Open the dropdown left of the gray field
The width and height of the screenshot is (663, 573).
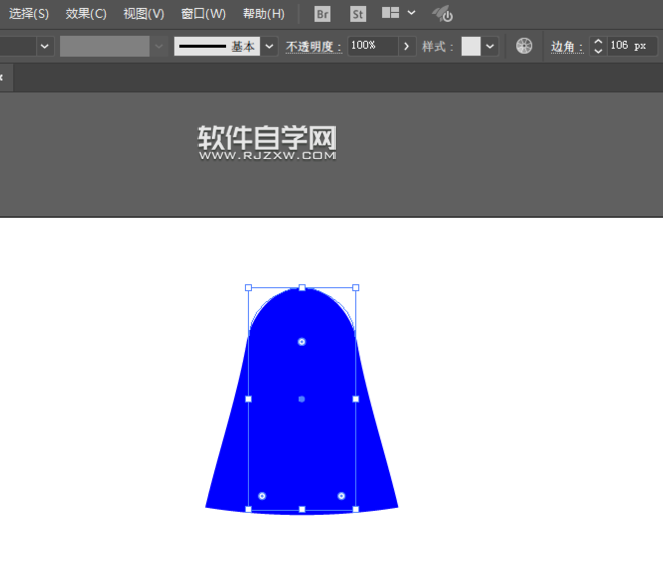45,46
